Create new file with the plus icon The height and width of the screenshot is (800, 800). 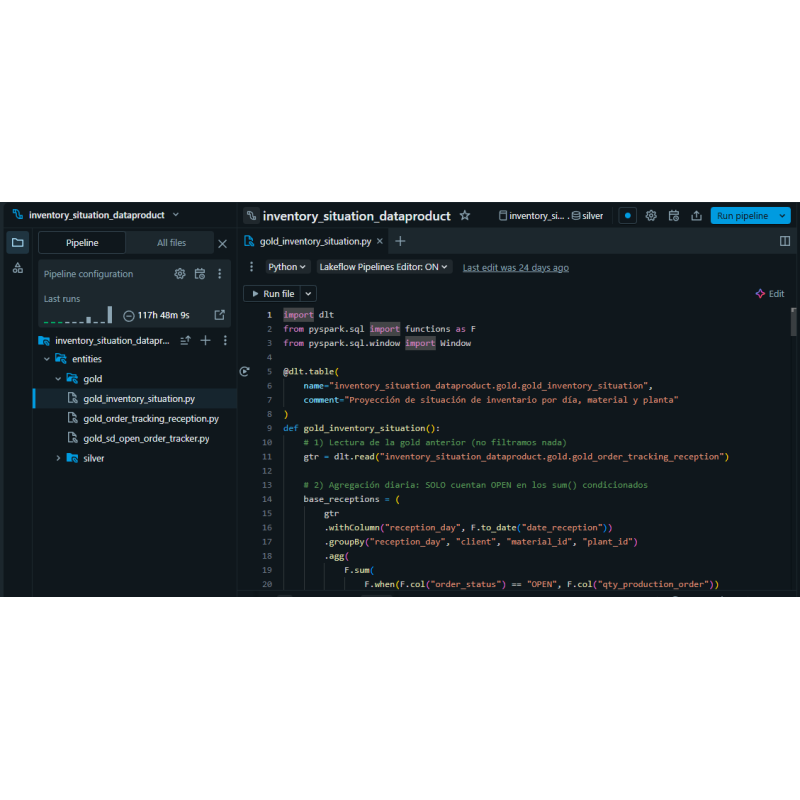[x=399, y=241]
